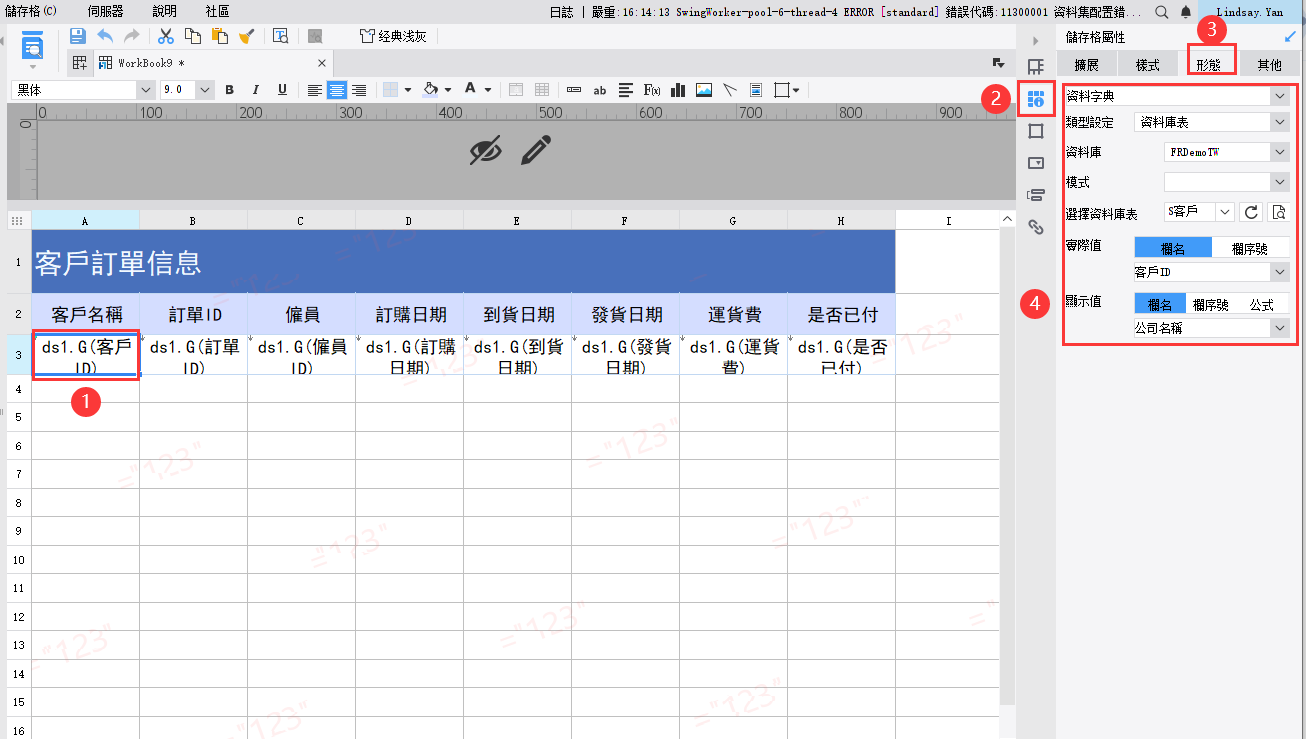The width and height of the screenshot is (1306, 739).
Task: Expand the 資料字典 dropdown
Action: [1177, 97]
